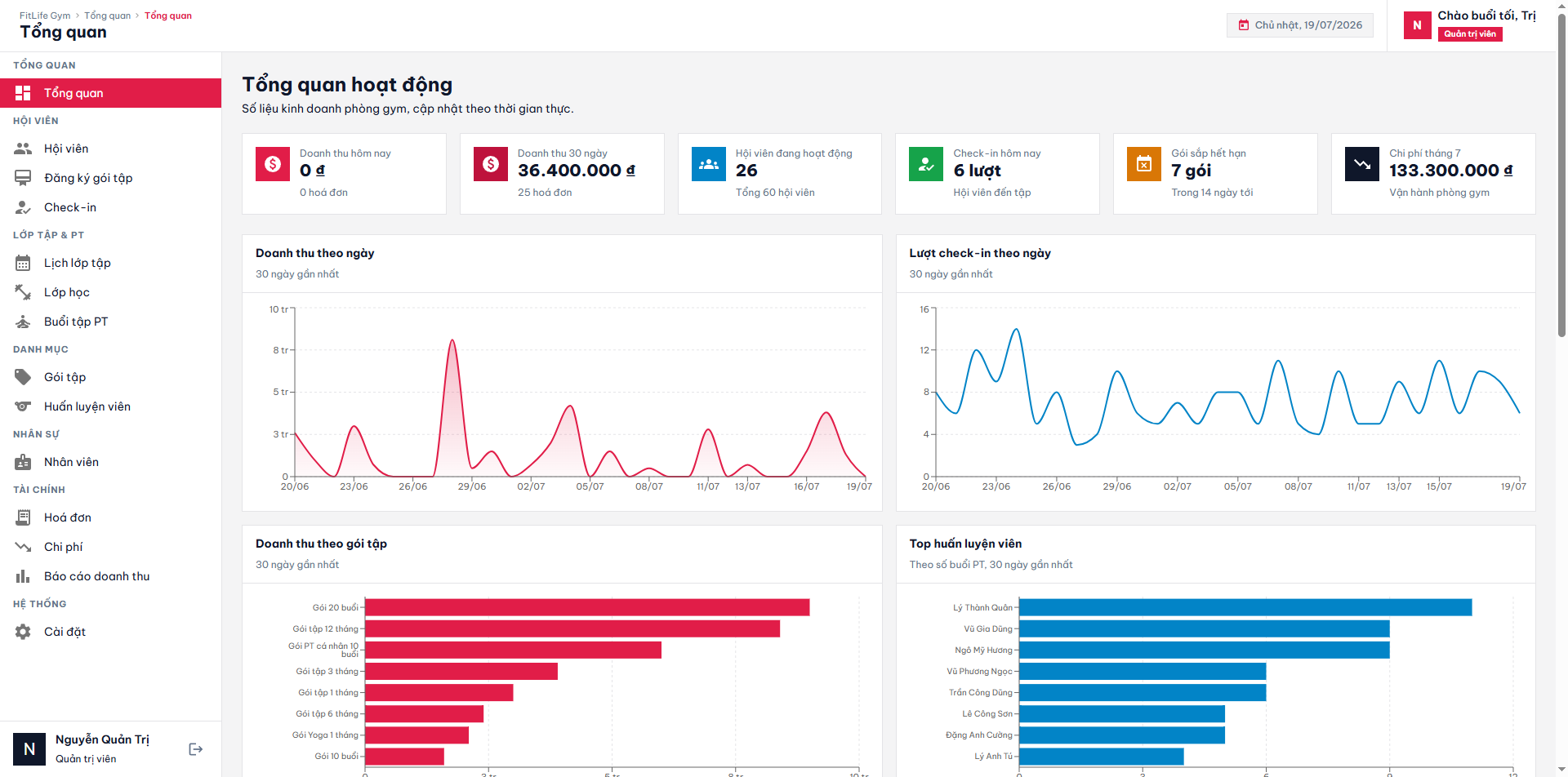Click the logout icon beside Nguyễn Quản Trị
Image resolution: width=1568 pixels, height=777 pixels.
(196, 749)
